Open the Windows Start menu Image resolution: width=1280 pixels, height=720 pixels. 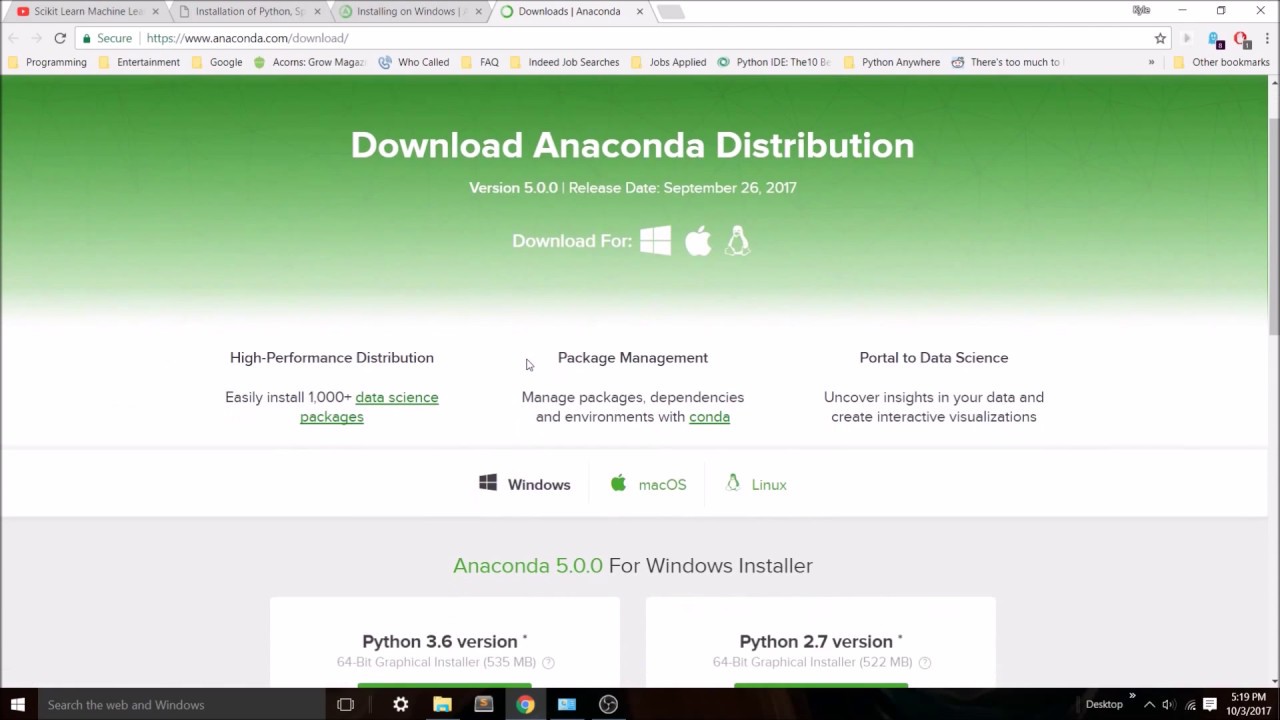tap(18, 704)
